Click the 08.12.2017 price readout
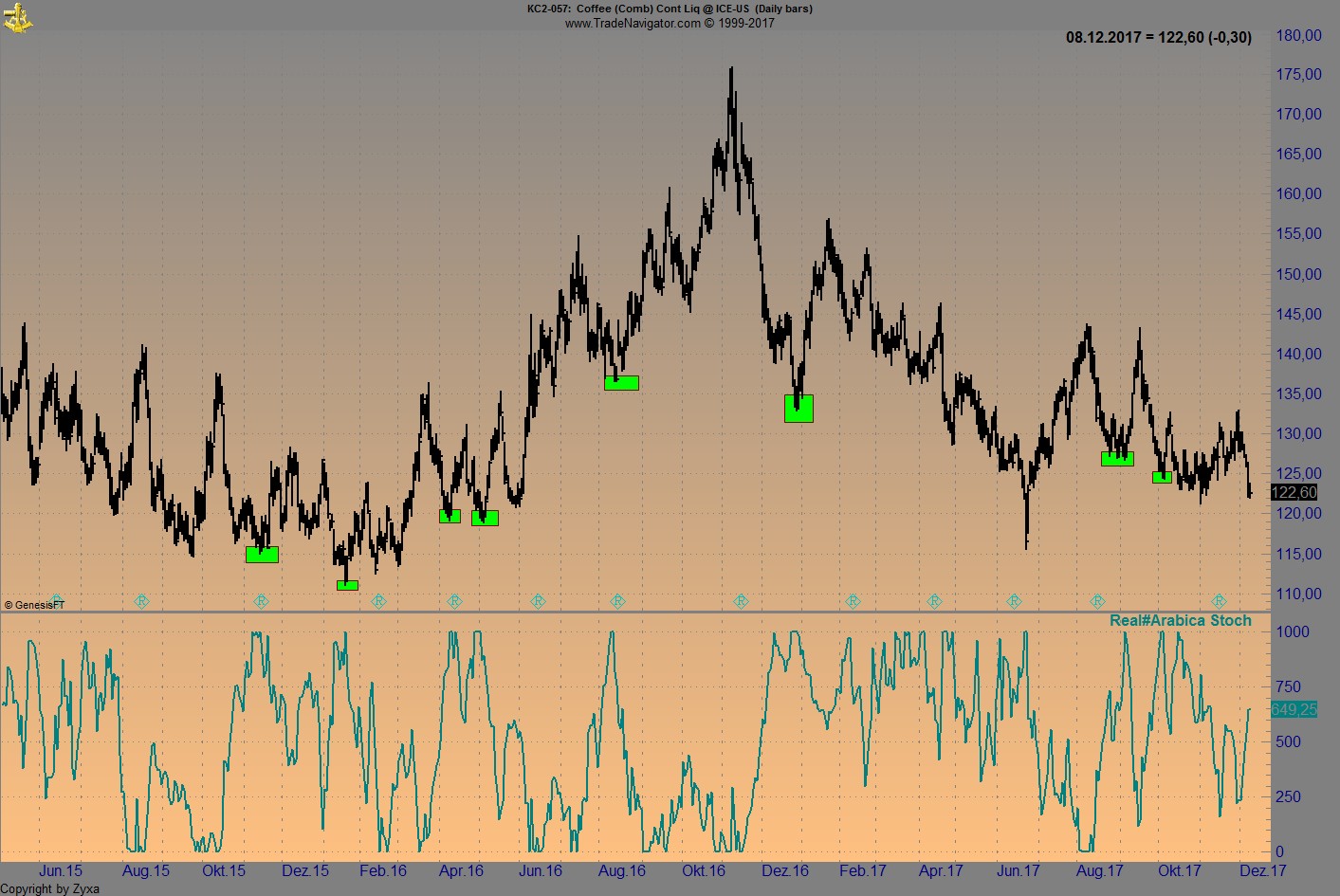The width and height of the screenshot is (1340, 896). tap(1159, 38)
